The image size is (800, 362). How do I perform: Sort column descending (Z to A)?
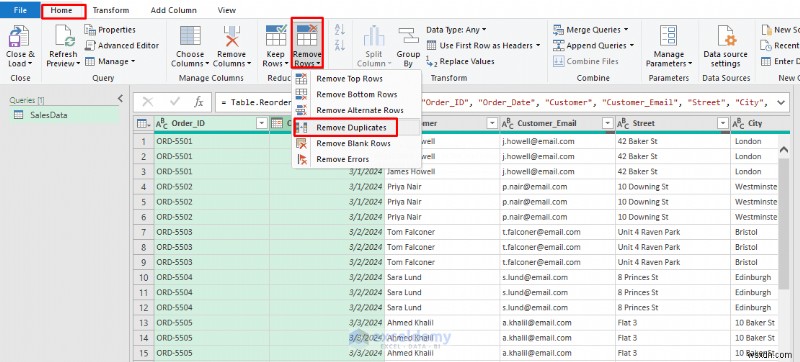340,45
